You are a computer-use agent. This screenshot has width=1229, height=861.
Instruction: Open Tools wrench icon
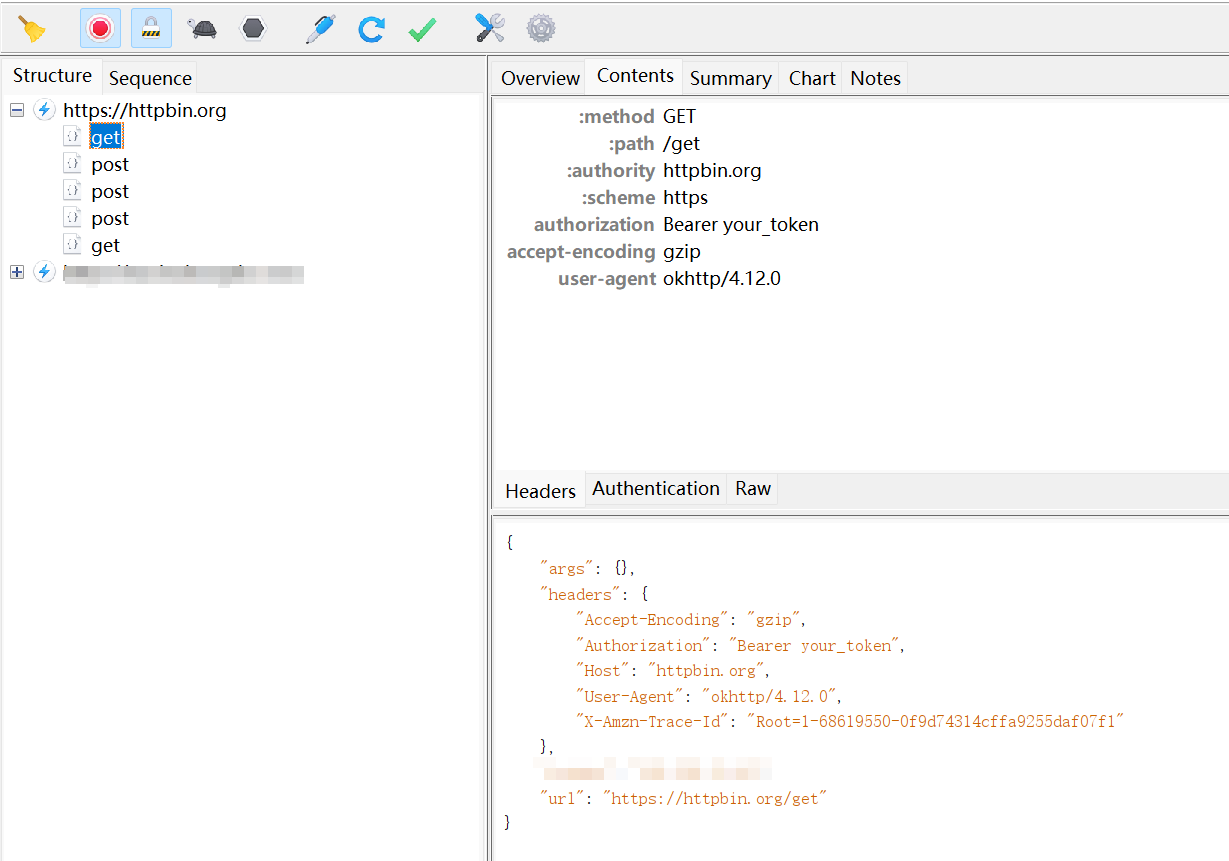point(490,28)
